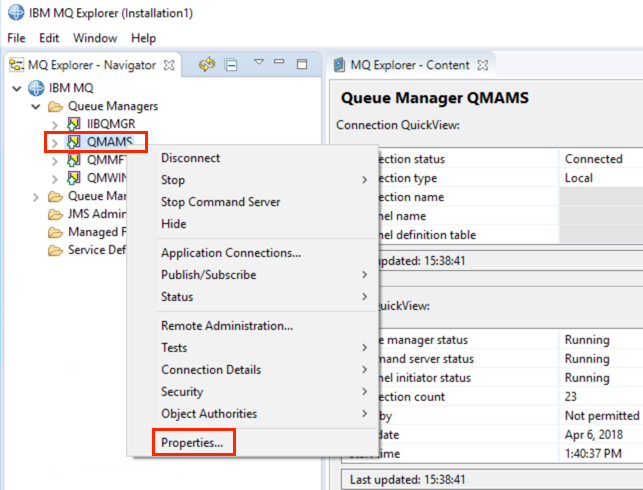Maximize the Navigator view panel
This screenshot has width=643, height=490.
tap(302, 64)
